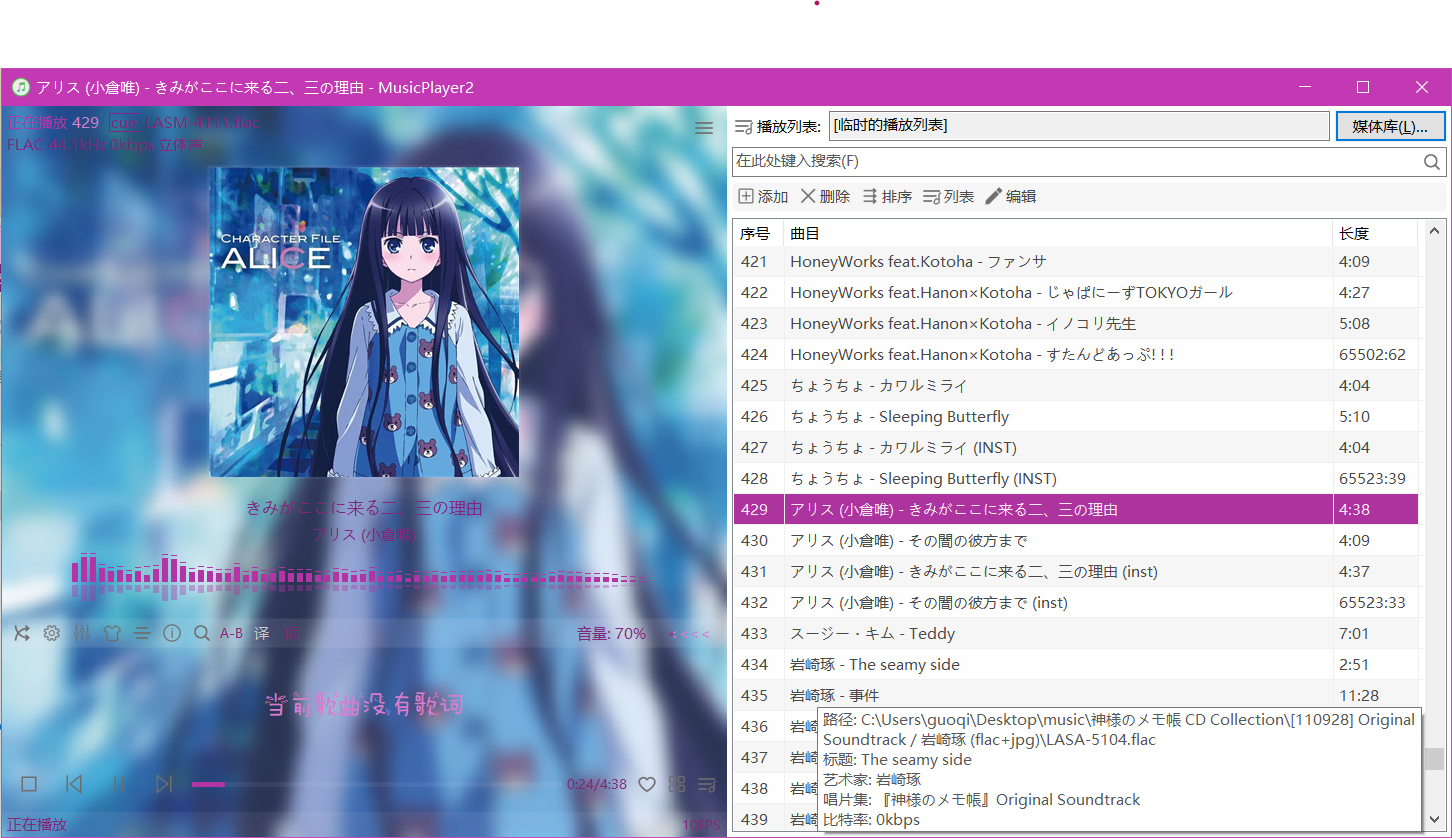Open the skin/theme T-shirt icon
This screenshot has width=1452, height=838.
pyautogui.click(x=112, y=633)
